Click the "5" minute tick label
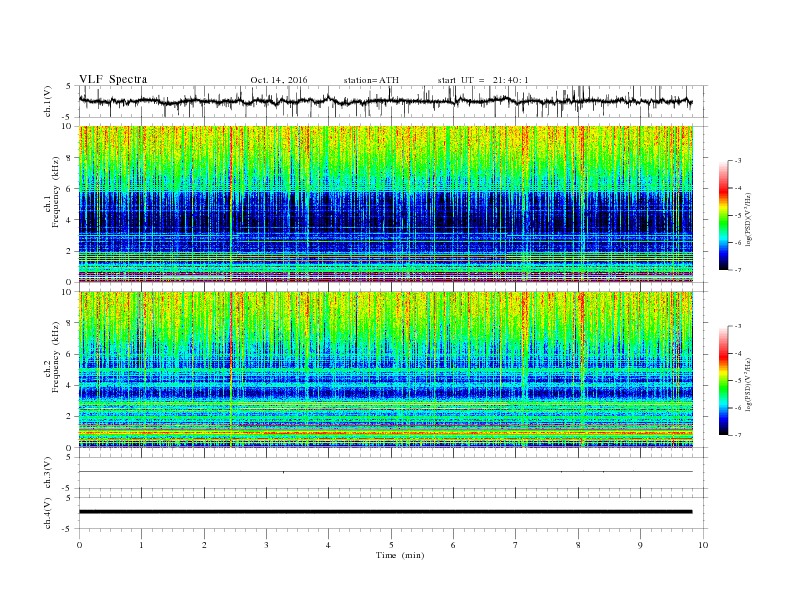The image size is (792, 612). point(391,545)
